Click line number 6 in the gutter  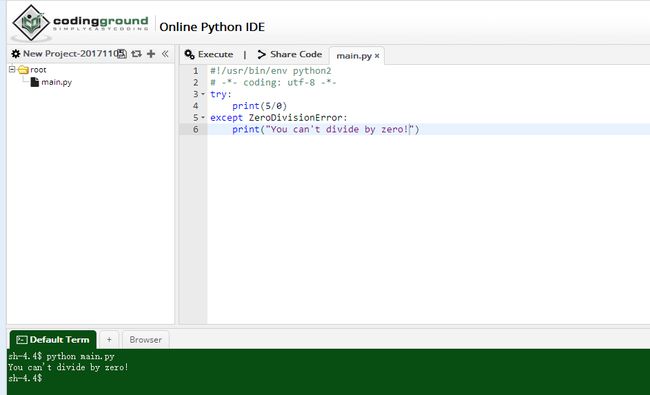(x=196, y=129)
